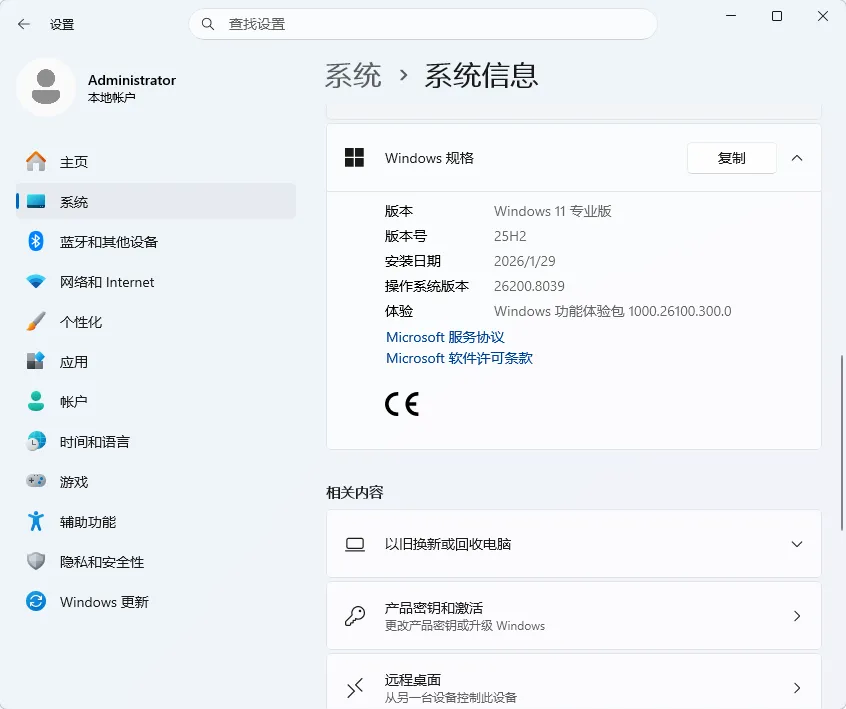Go to 游戏 settings
Viewport: 846px width, 709px height.
click(x=155, y=481)
